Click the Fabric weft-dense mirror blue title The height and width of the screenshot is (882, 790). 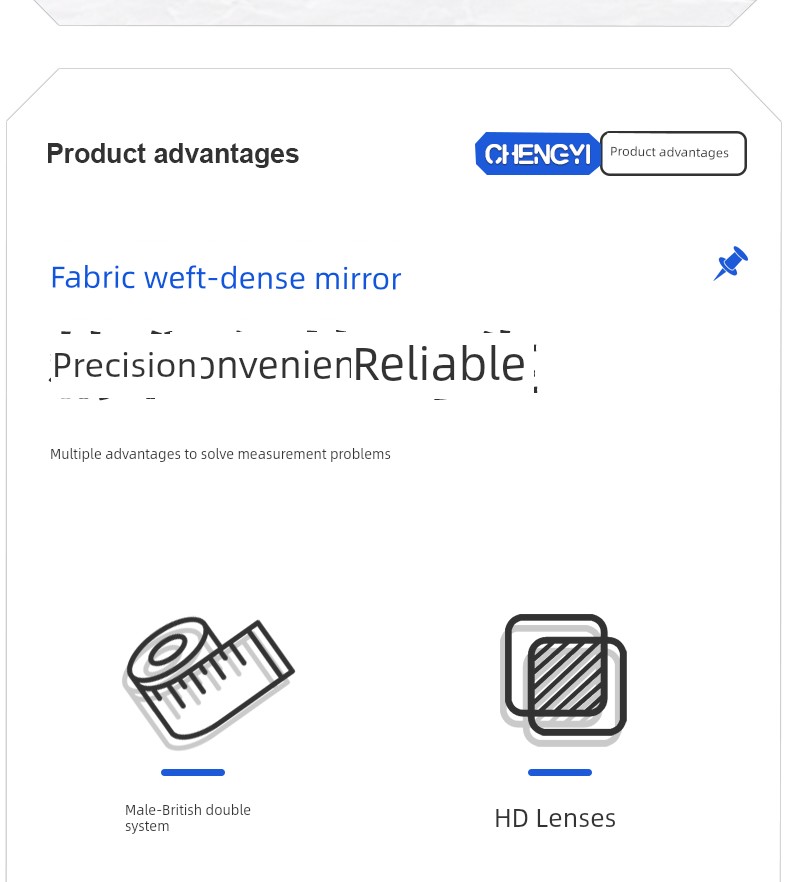pos(226,278)
